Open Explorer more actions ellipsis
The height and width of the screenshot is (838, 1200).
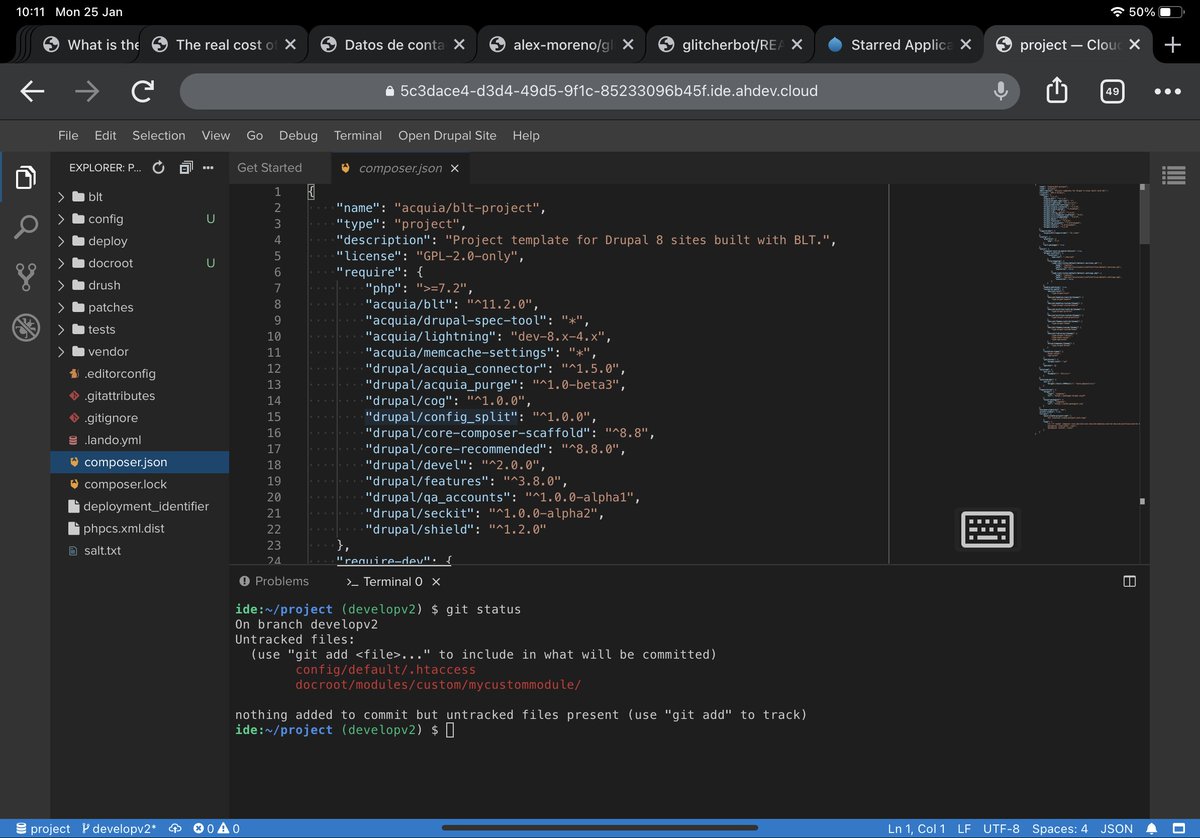tap(208, 168)
